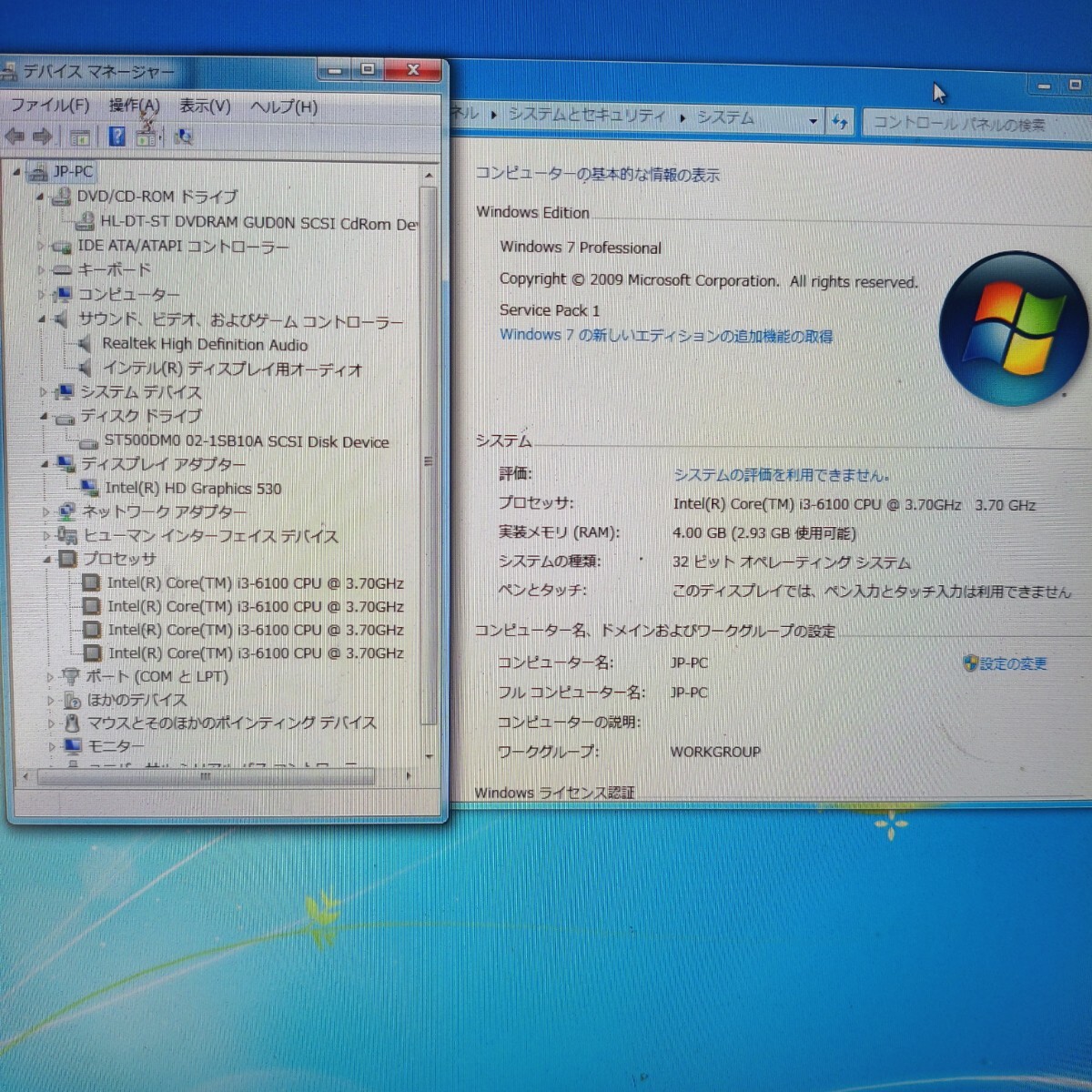Open the ファイル(F) menu
Image resolution: width=1092 pixels, height=1092 pixels.
click(49, 106)
